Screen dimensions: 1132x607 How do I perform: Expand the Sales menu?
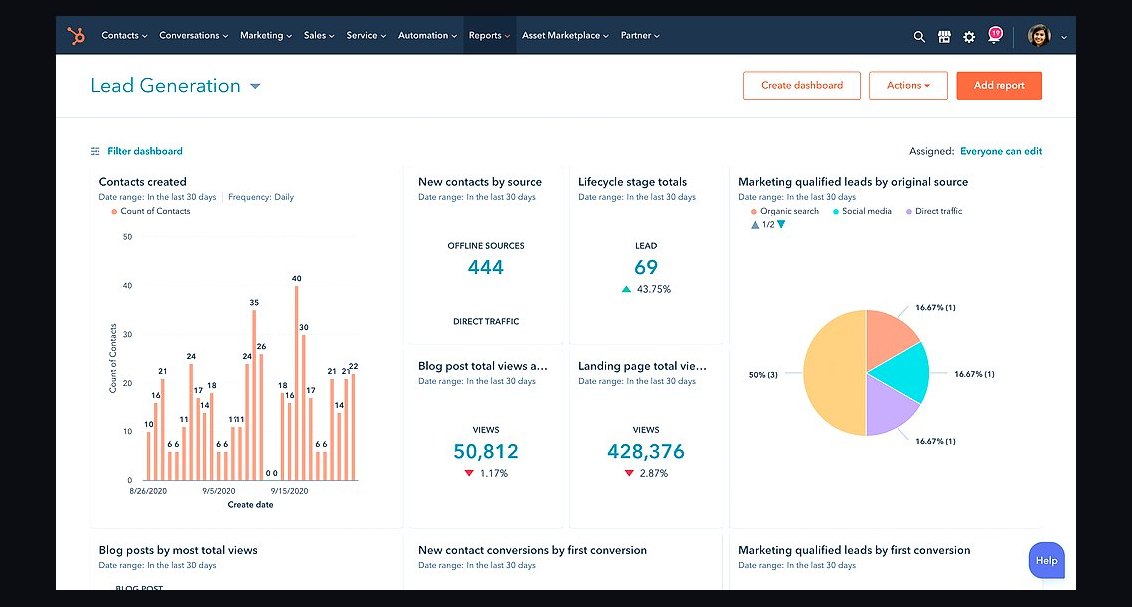[318, 35]
